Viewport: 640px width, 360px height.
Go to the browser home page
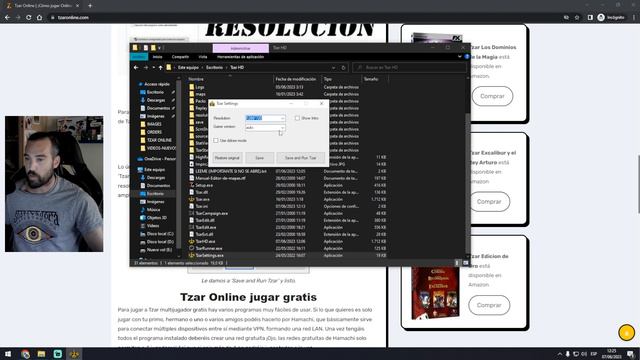[40, 18]
